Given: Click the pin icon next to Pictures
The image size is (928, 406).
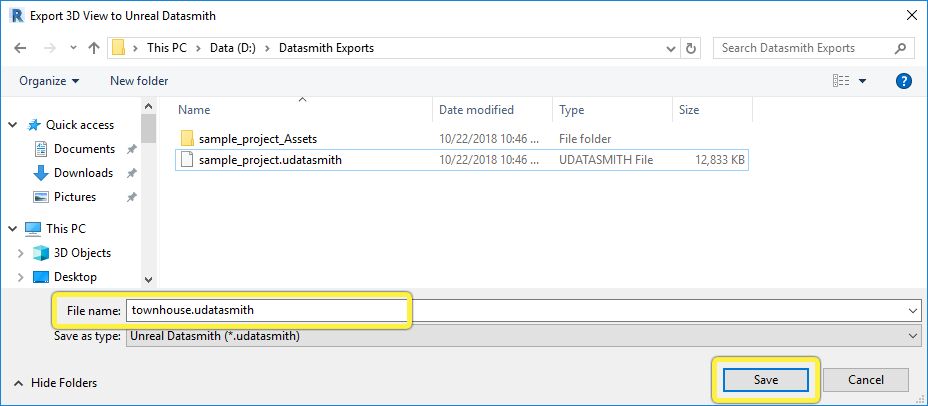Looking at the screenshot, I should [x=131, y=197].
